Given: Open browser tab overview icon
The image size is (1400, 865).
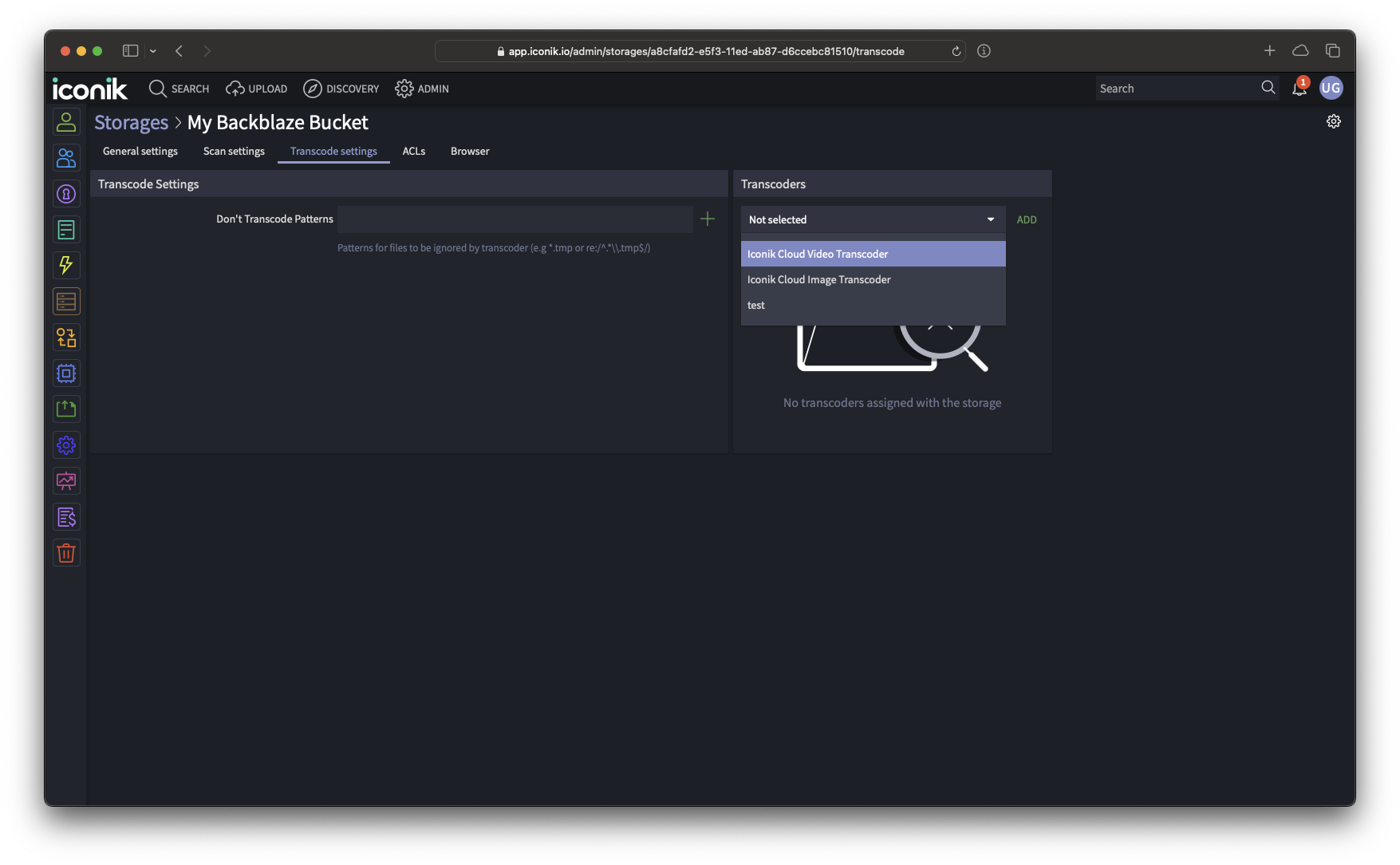Looking at the screenshot, I should (1333, 51).
